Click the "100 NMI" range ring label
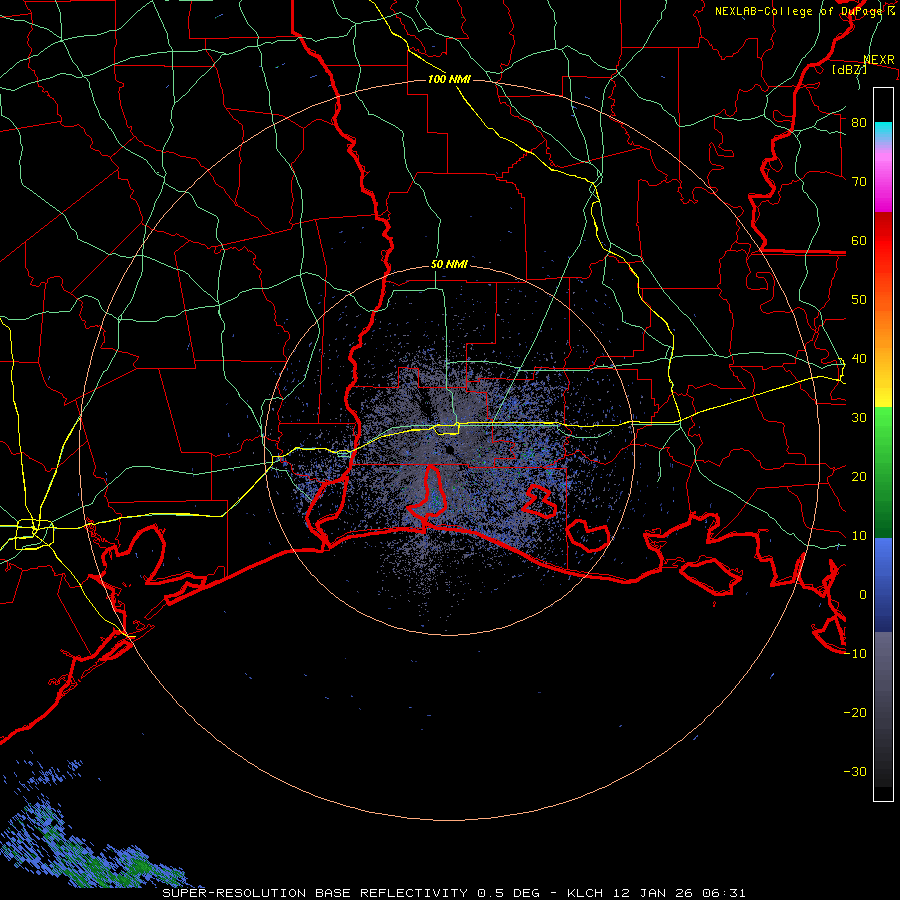 (449, 79)
